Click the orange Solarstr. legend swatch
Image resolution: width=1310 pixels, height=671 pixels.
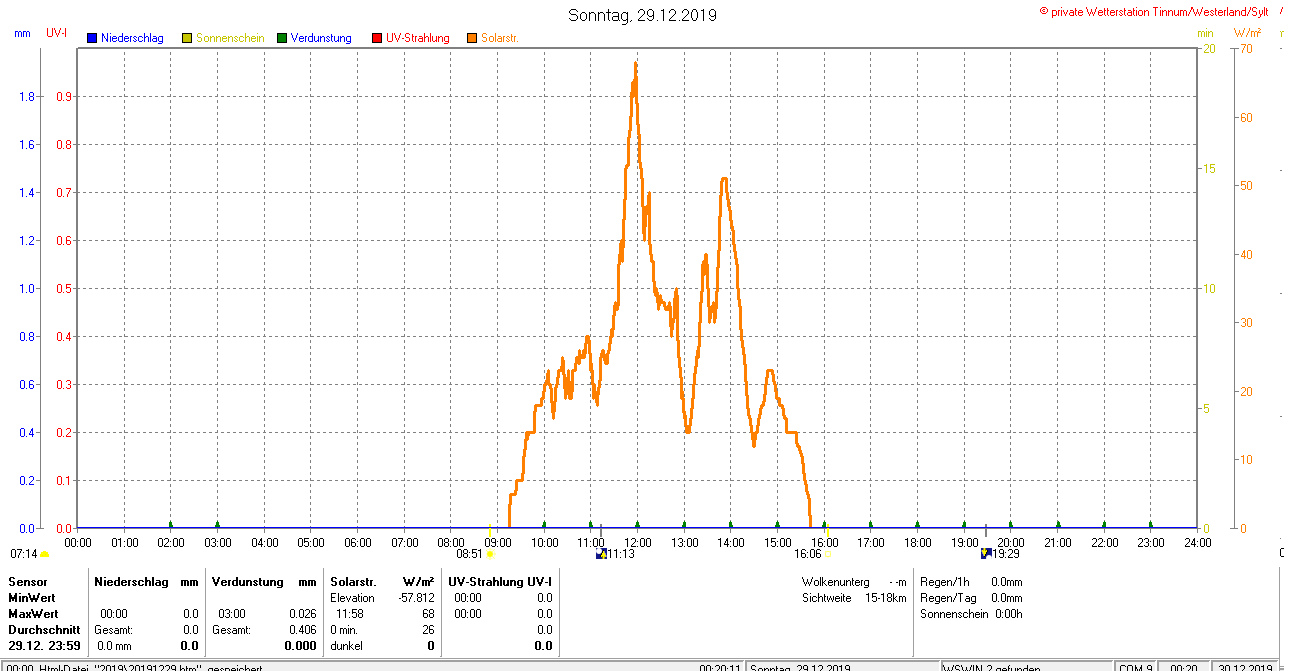(x=472, y=38)
